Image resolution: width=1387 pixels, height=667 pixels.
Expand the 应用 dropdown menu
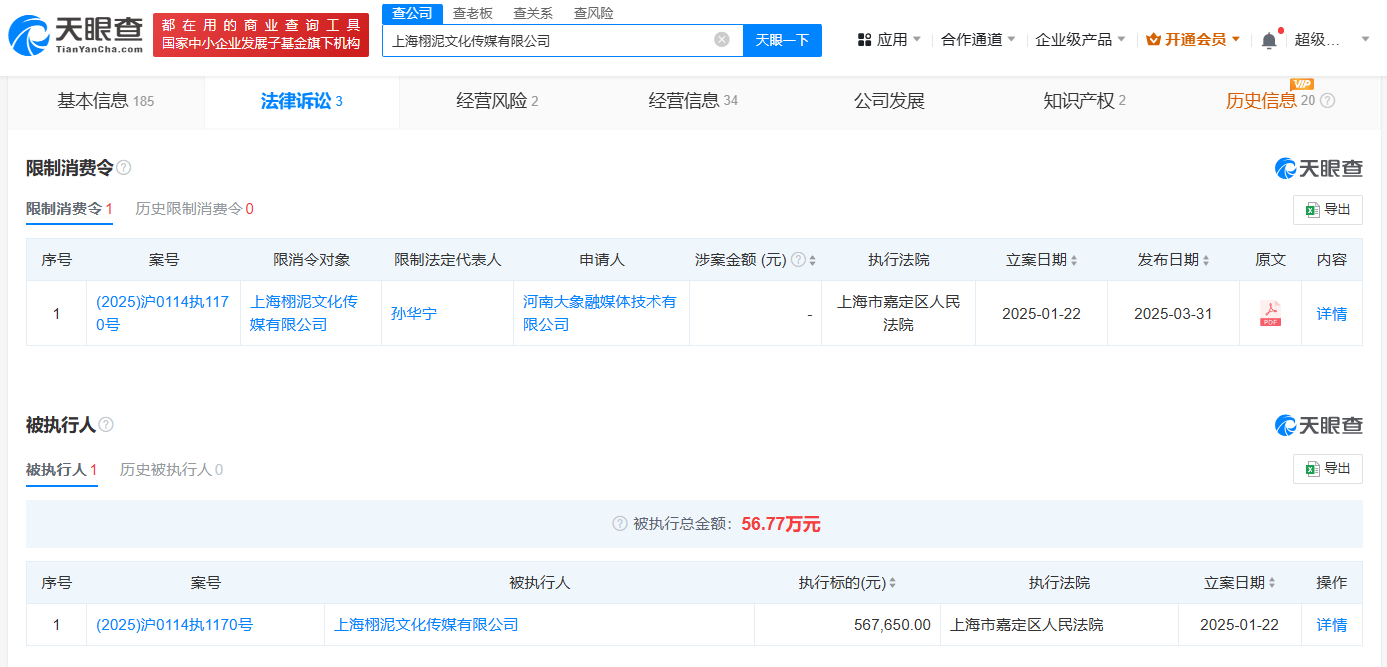click(x=890, y=40)
